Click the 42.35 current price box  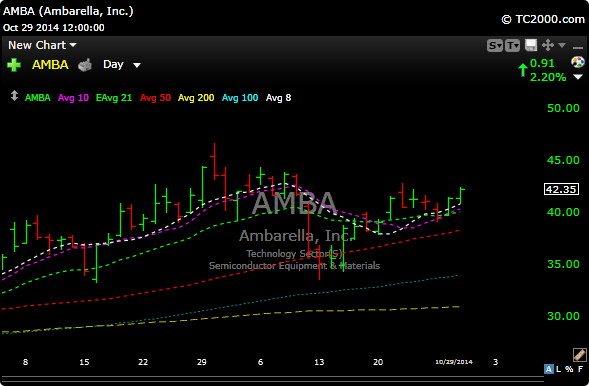coord(561,189)
